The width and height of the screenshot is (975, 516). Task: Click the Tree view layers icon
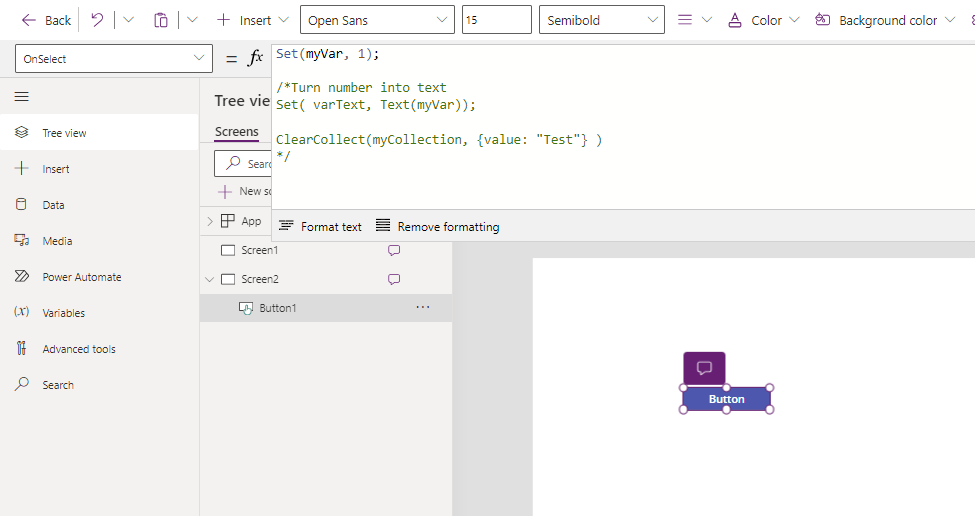22,132
